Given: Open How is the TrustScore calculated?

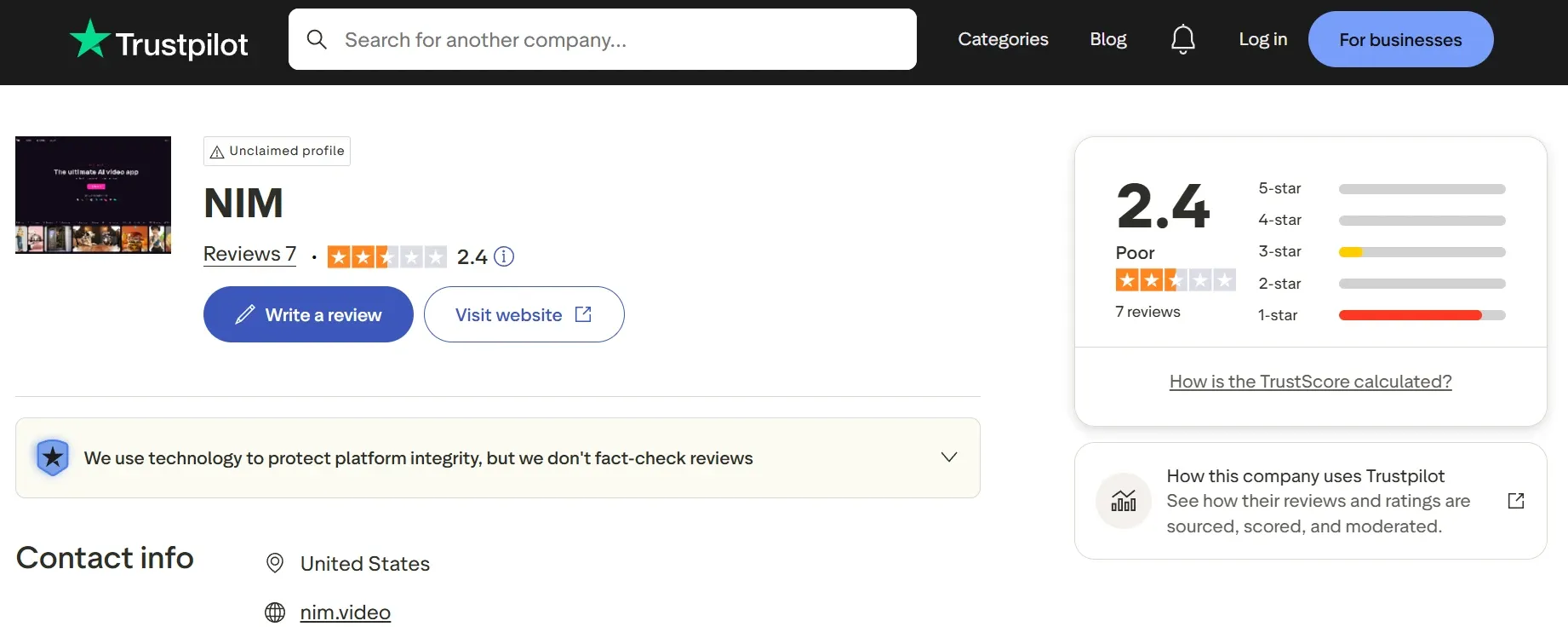Looking at the screenshot, I should (1311, 382).
